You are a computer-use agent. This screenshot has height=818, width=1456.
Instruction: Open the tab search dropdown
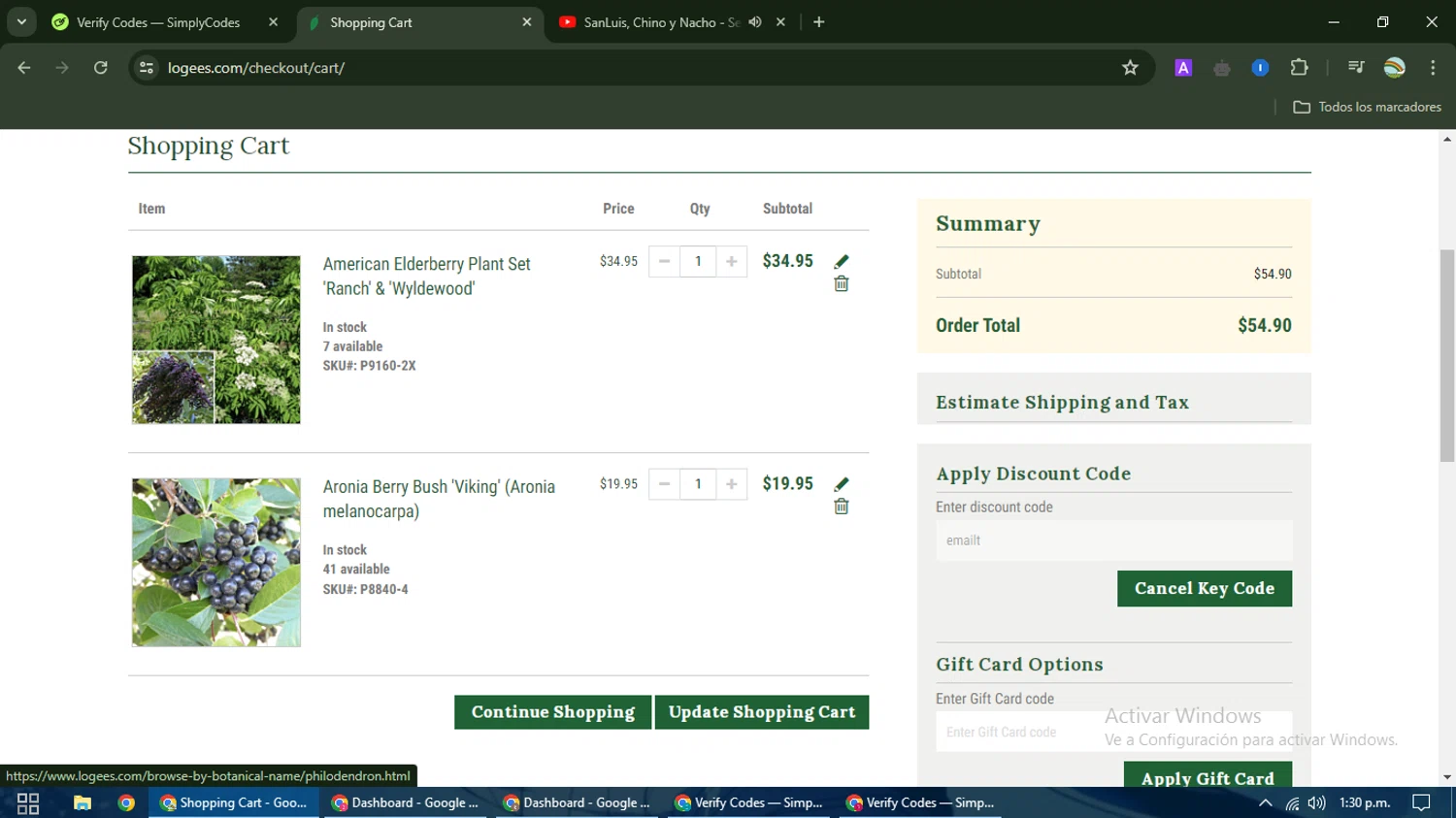(21, 22)
